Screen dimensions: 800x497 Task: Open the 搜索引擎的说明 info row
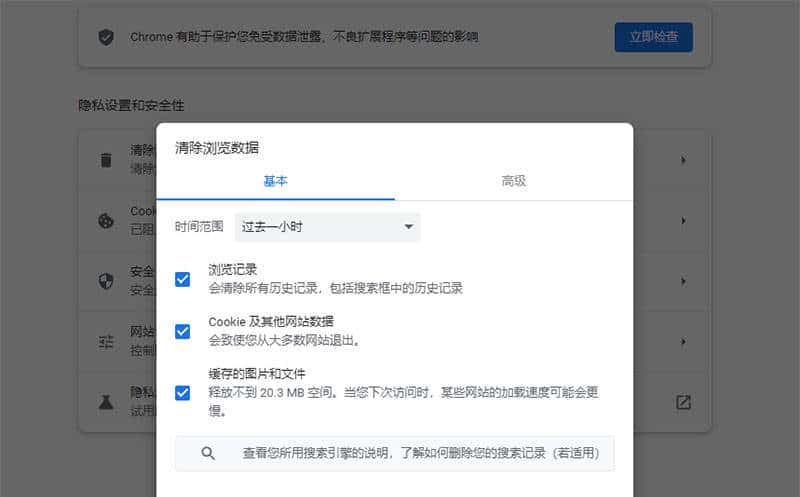394,453
